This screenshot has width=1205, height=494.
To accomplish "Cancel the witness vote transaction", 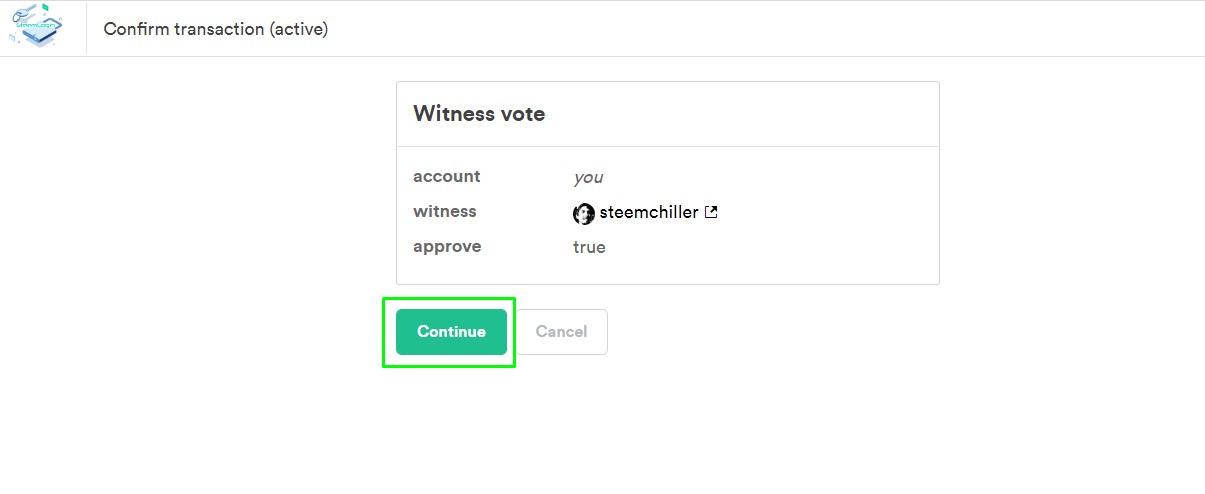I will [561, 332].
